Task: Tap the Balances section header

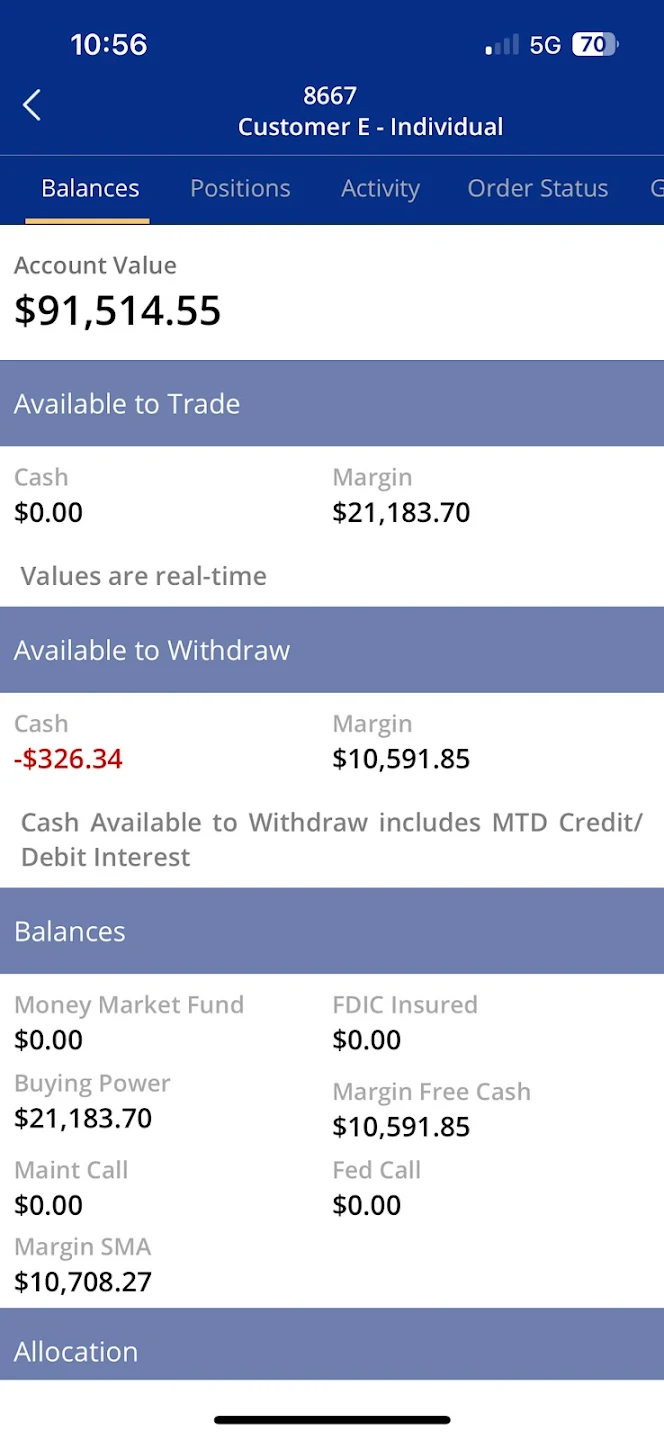Action: point(69,930)
